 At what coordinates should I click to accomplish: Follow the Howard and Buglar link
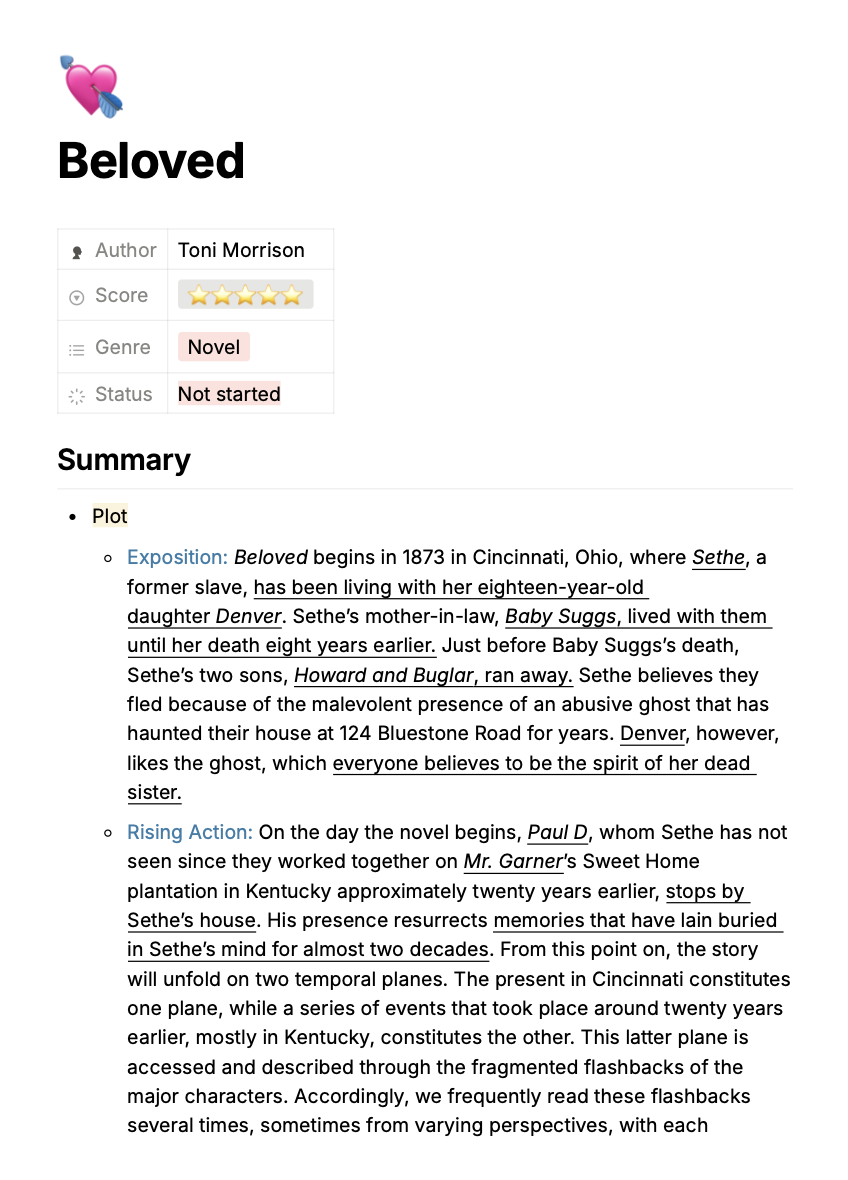pos(382,675)
